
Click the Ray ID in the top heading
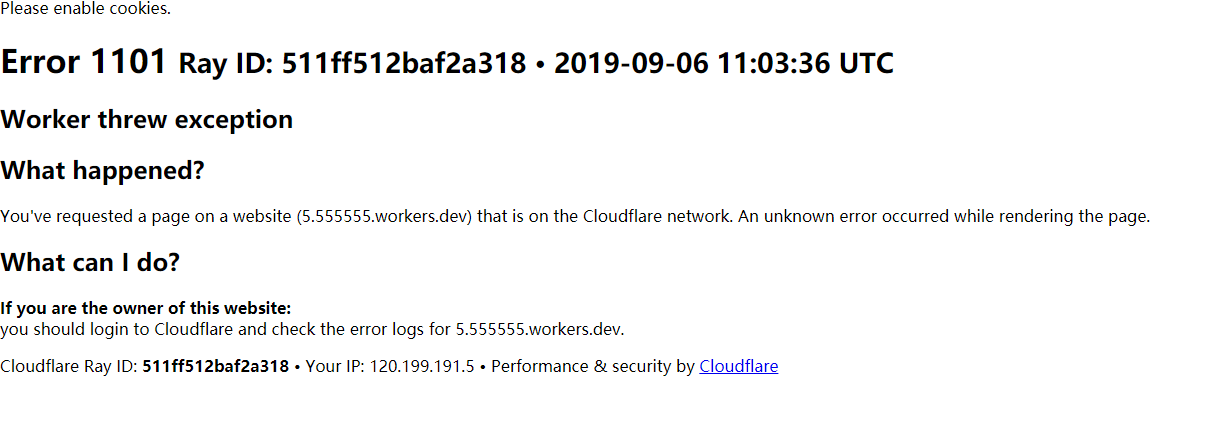(404, 64)
